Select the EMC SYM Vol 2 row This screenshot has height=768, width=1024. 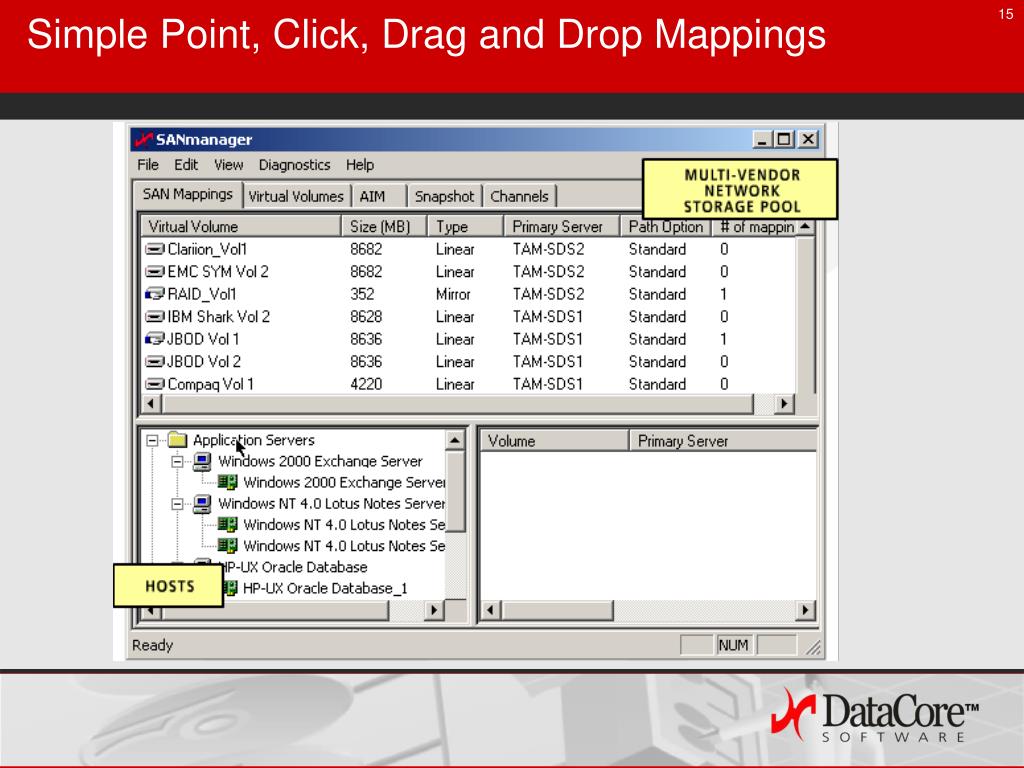click(468, 272)
